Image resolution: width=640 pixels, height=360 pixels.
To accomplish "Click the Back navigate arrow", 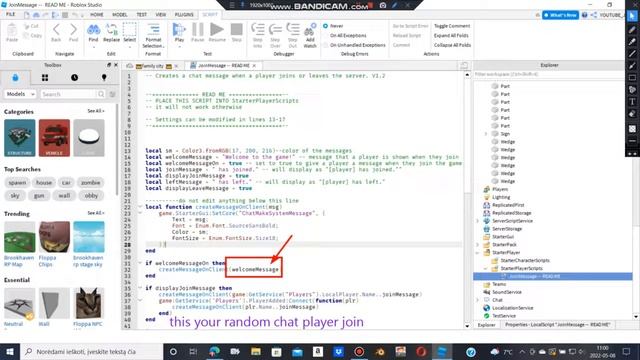I will pos(56,32).
